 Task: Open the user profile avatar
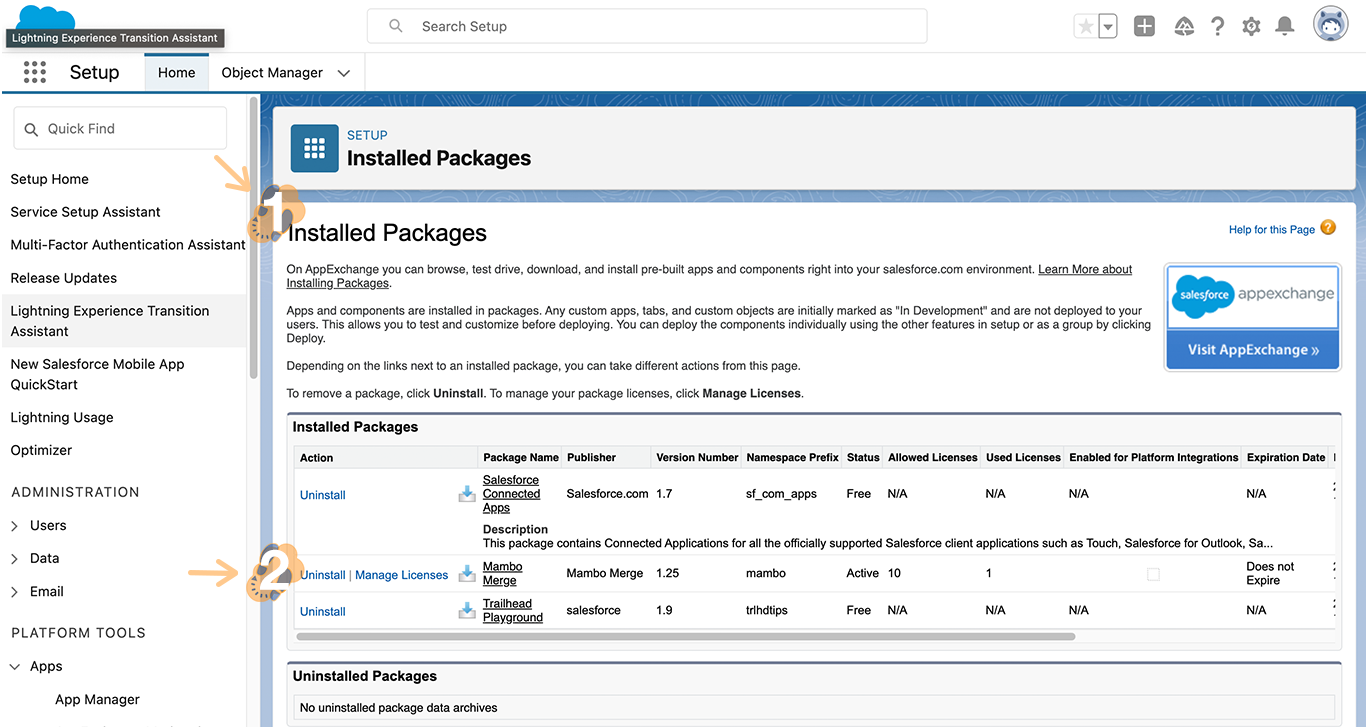1330,26
